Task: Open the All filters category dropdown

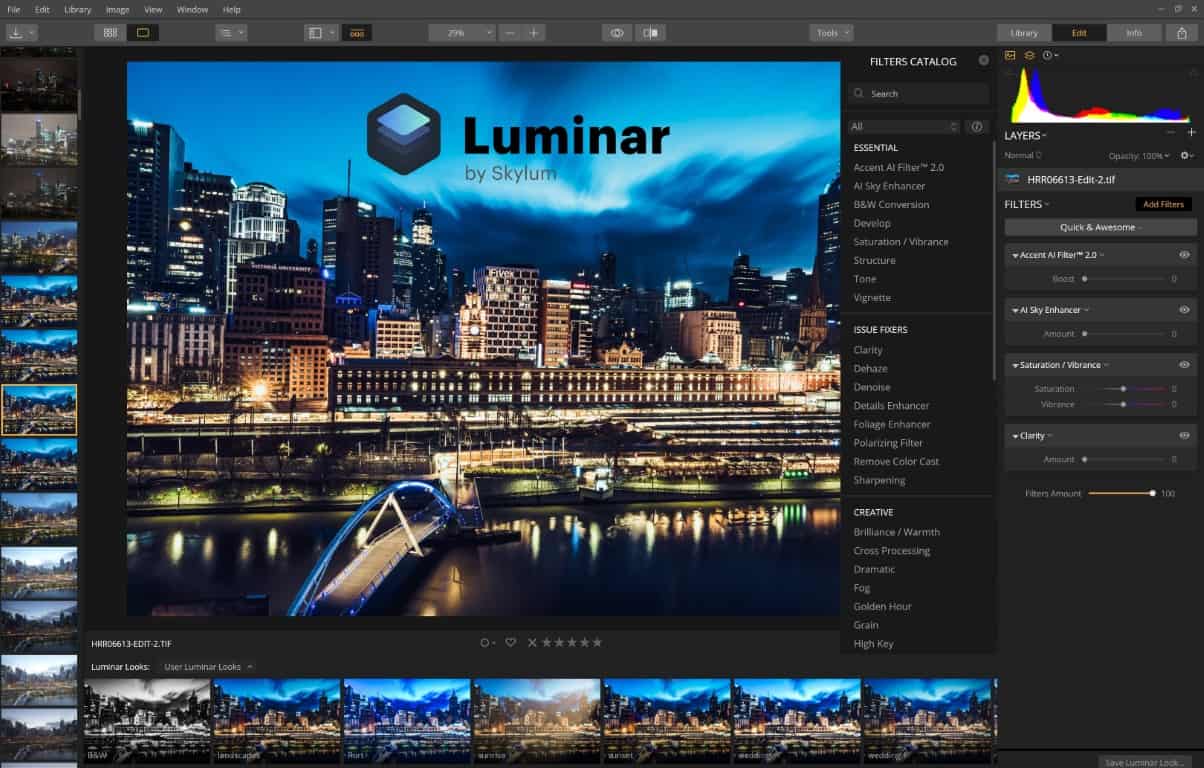Action: [x=903, y=127]
